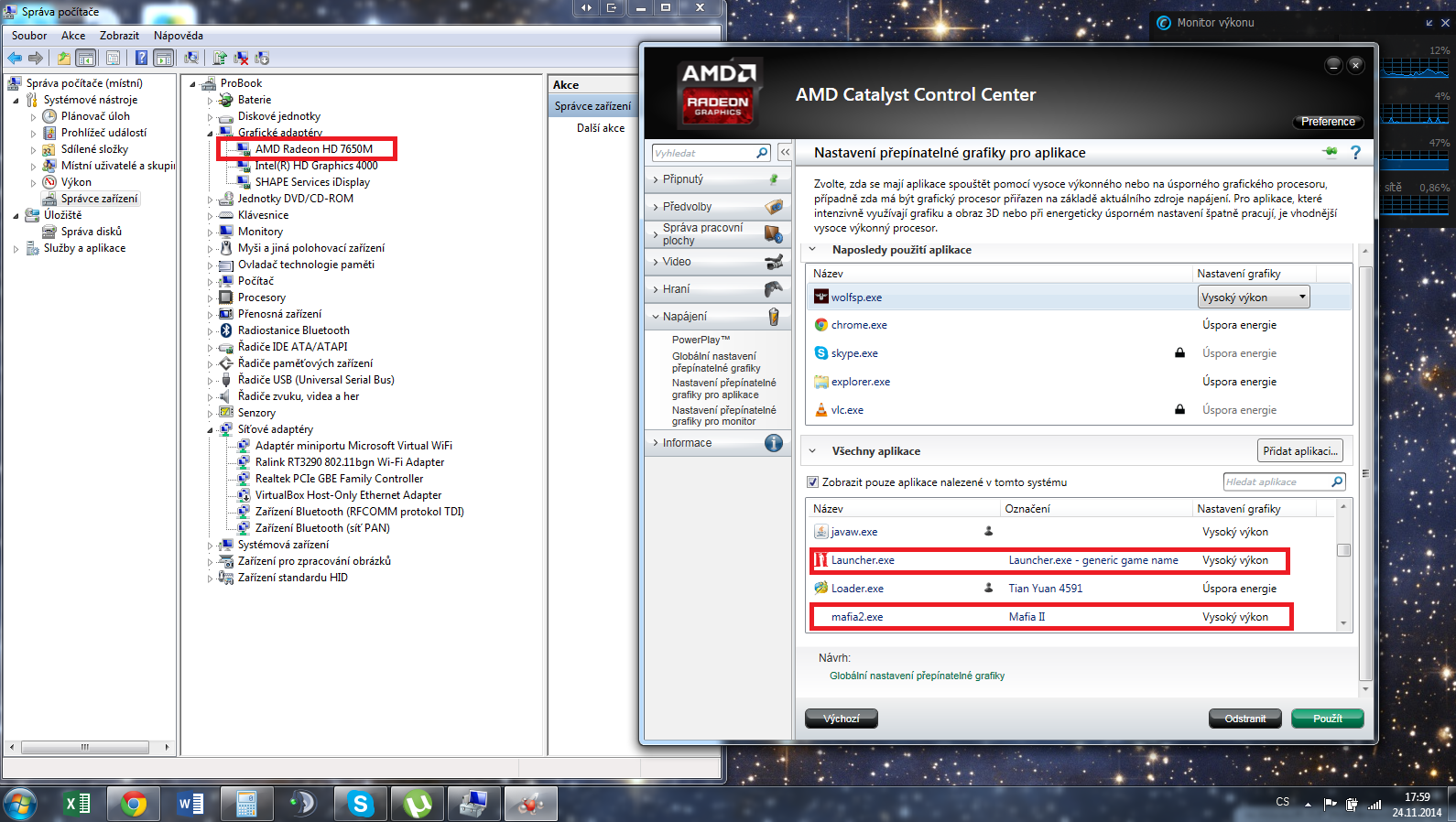Image resolution: width=1456 pixels, height=822 pixels.
Task: Click the search magnifier in the Vyhledat box
Action: [762, 153]
